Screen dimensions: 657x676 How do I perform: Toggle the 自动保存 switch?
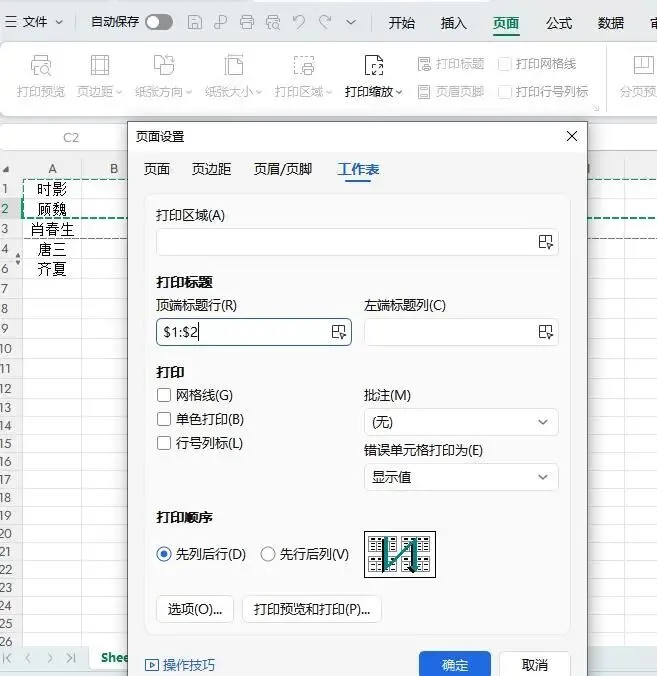[x=159, y=22]
